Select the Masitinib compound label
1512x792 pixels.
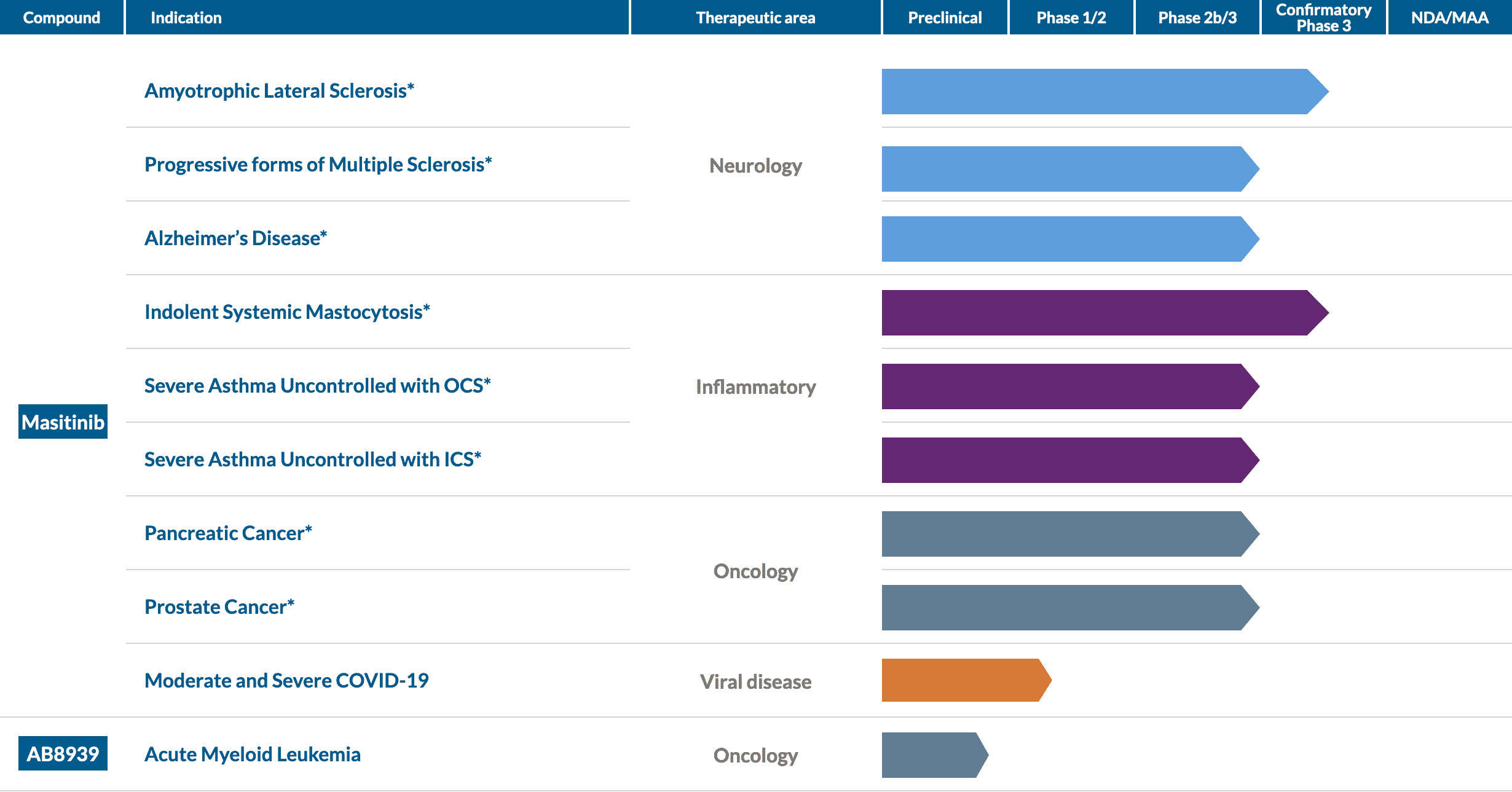click(x=63, y=421)
